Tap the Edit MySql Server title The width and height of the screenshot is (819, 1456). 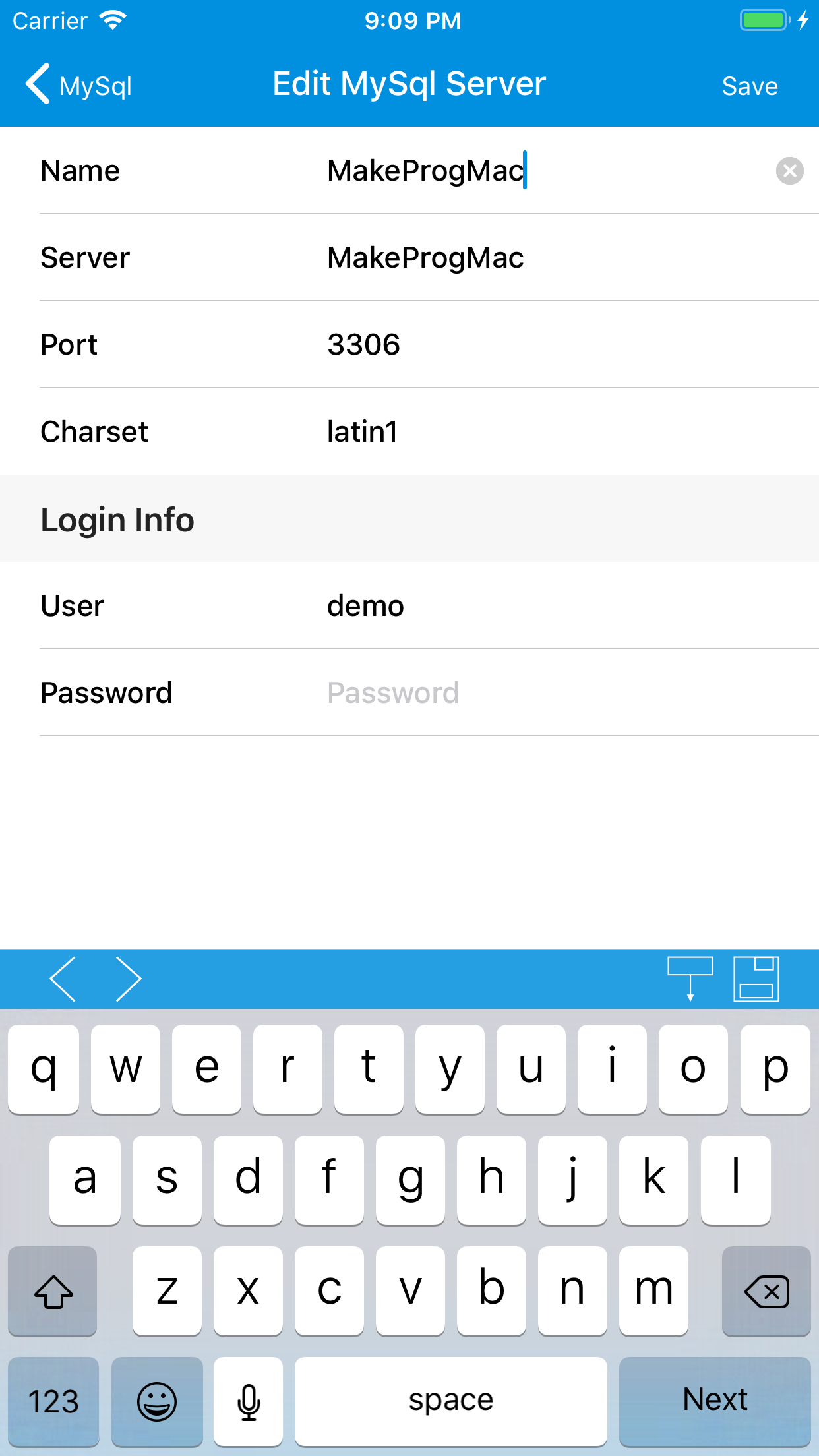pyautogui.click(x=409, y=84)
